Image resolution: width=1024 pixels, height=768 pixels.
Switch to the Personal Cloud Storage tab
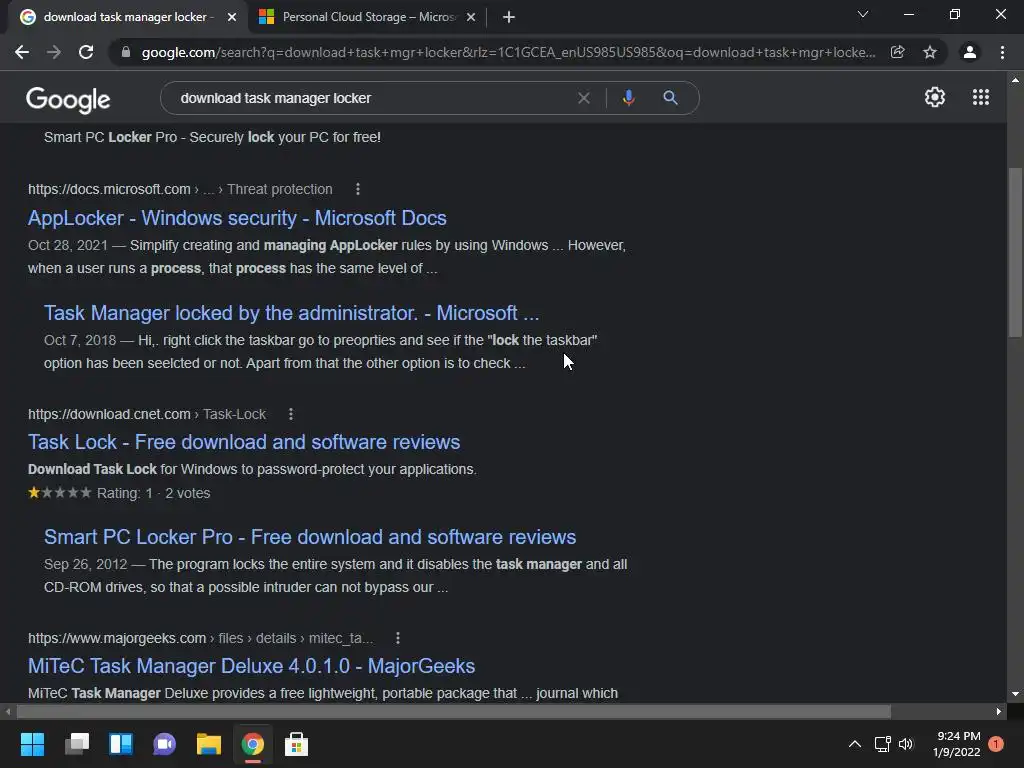(x=368, y=17)
